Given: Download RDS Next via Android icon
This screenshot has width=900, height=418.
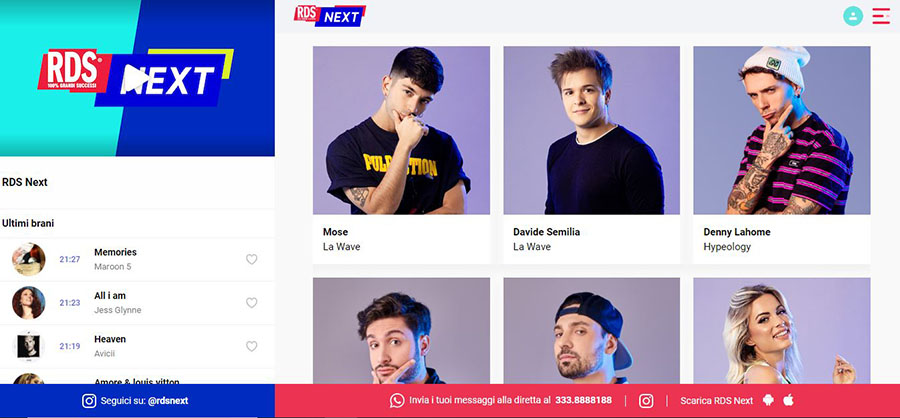Looking at the screenshot, I should [769, 400].
